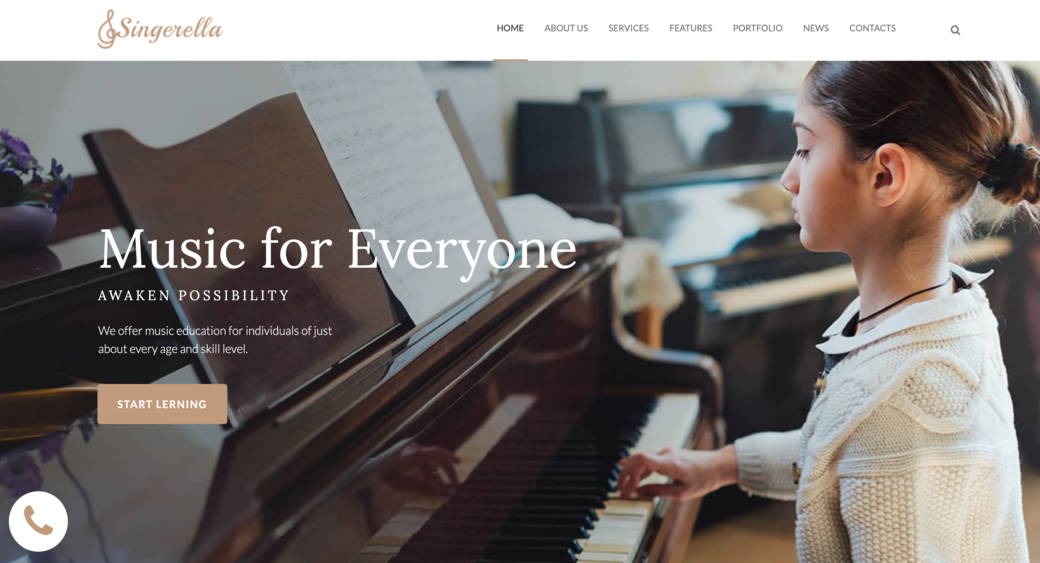
Task: Tap the round phone call icon
Action: coord(38,521)
